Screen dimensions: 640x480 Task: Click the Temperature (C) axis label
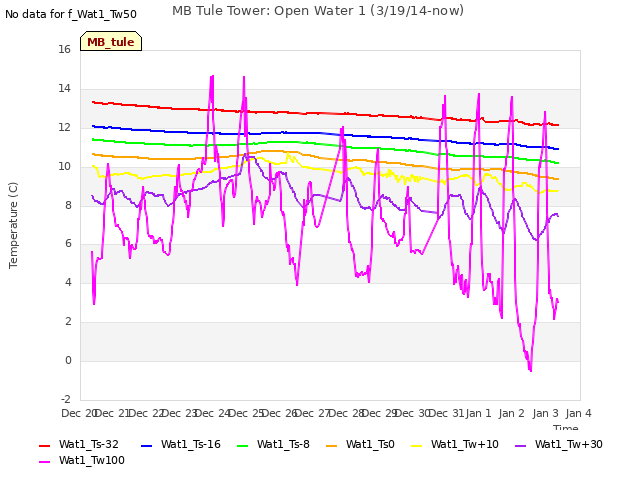(13, 225)
